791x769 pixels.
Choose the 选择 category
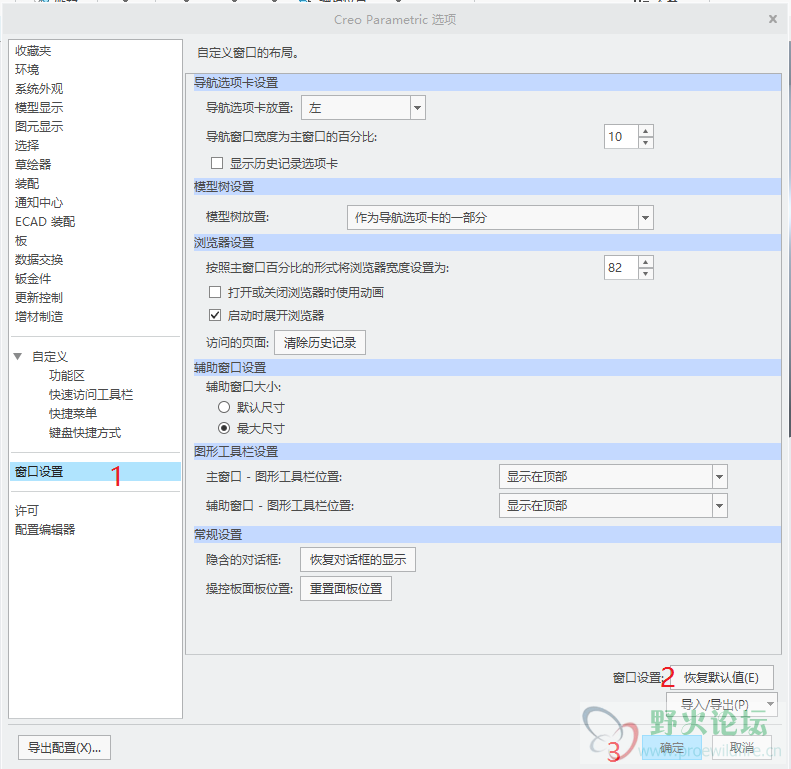(27, 146)
